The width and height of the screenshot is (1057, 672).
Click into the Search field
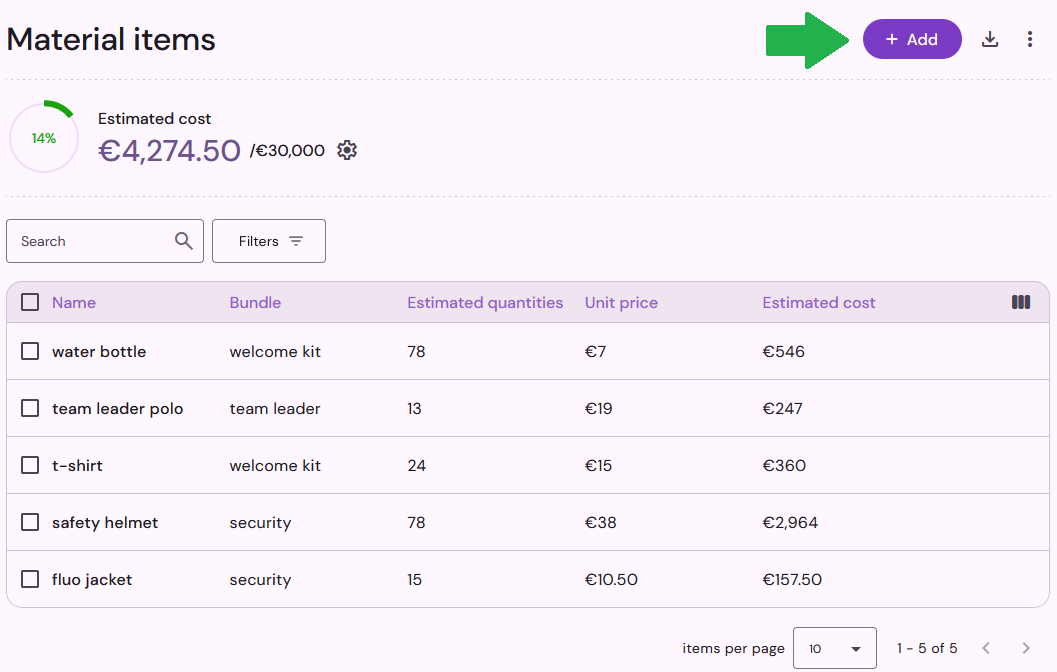(x=104, y=241)
